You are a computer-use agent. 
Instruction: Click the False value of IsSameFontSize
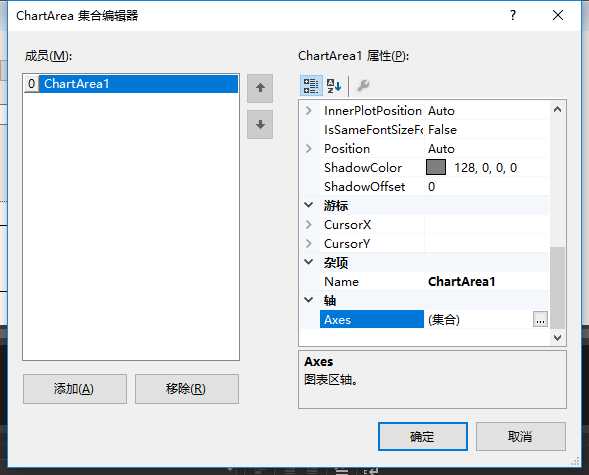(442, 130)
